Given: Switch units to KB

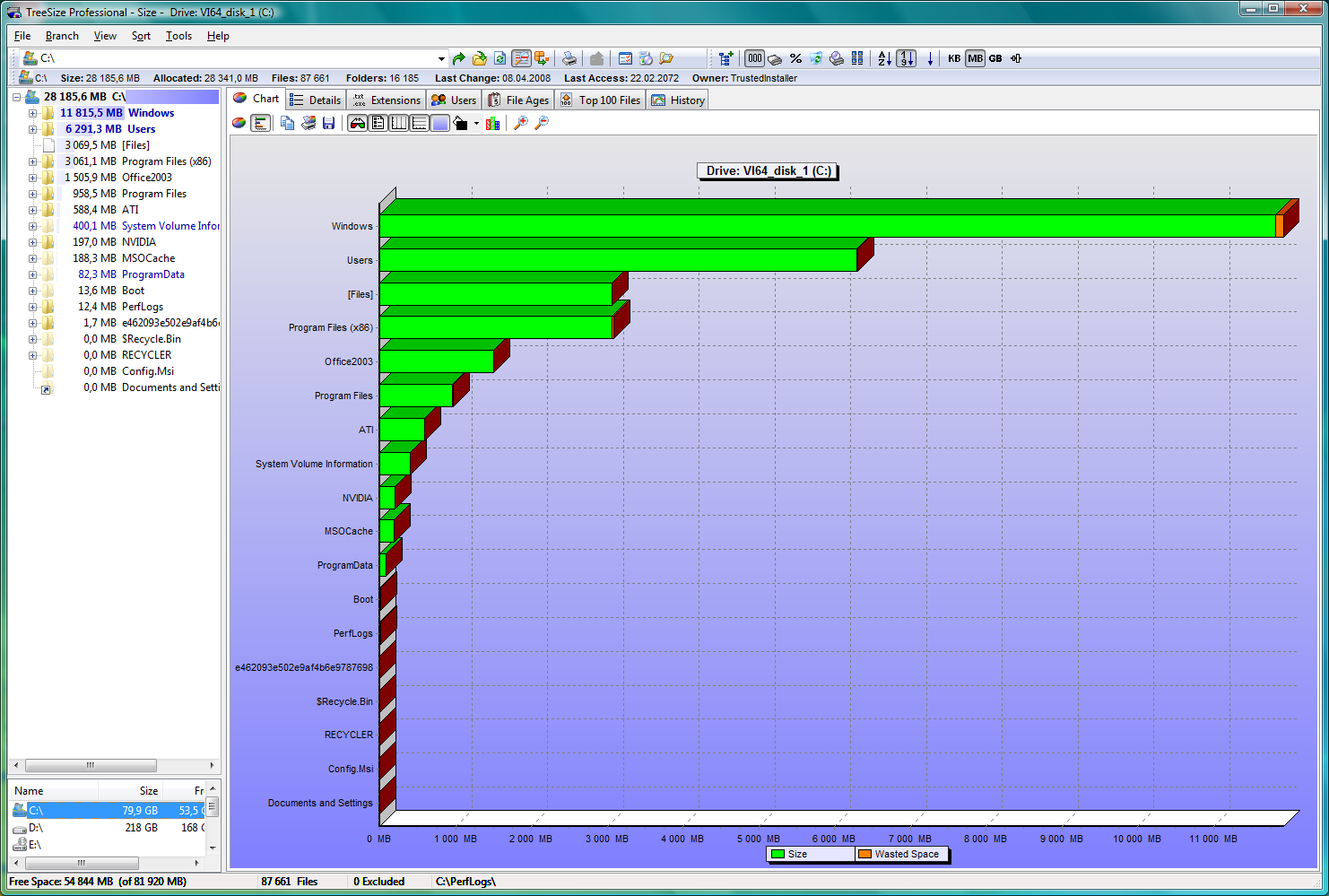Looking at the screenshot, I should (954, 58).
